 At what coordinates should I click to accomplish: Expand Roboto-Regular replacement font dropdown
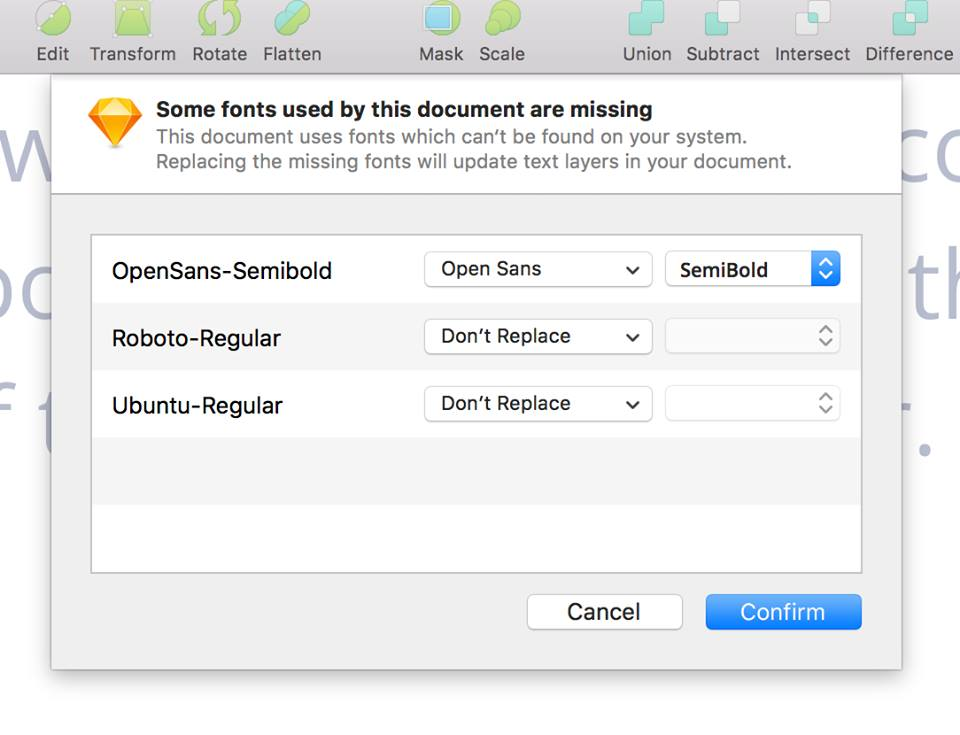(x=538, y=337)
